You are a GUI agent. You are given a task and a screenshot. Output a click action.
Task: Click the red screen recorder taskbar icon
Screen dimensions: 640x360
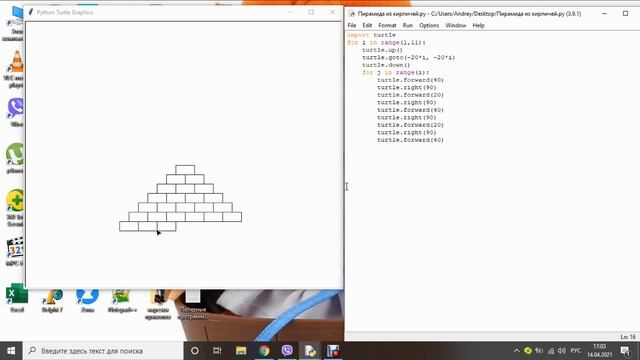click(333, 351)
